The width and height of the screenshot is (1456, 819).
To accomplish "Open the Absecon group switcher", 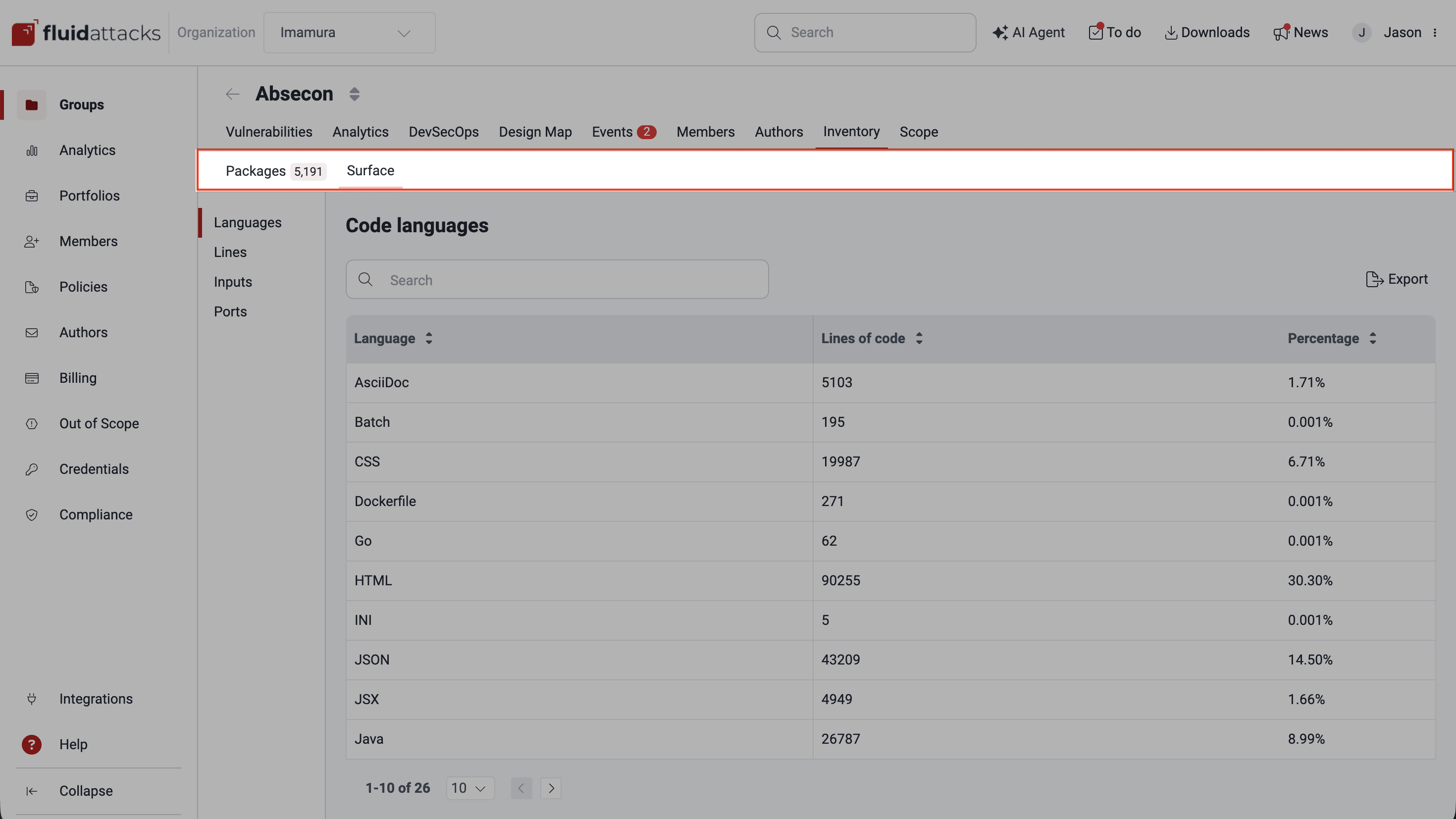I will point(355,94).
